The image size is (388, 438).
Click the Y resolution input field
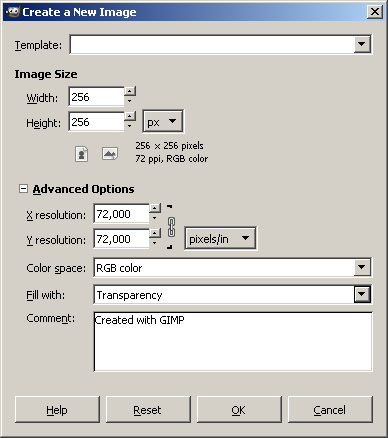tap(121, 239)
